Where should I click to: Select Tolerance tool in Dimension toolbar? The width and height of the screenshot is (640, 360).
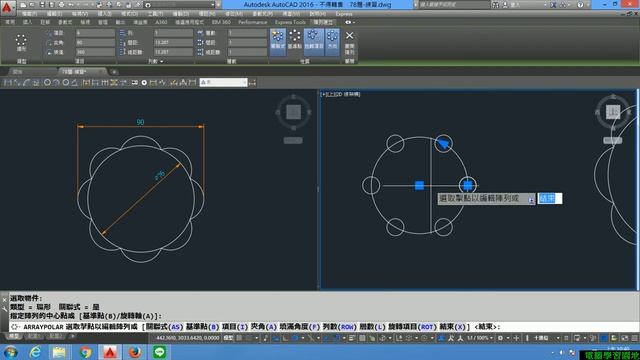click(134, 82)
